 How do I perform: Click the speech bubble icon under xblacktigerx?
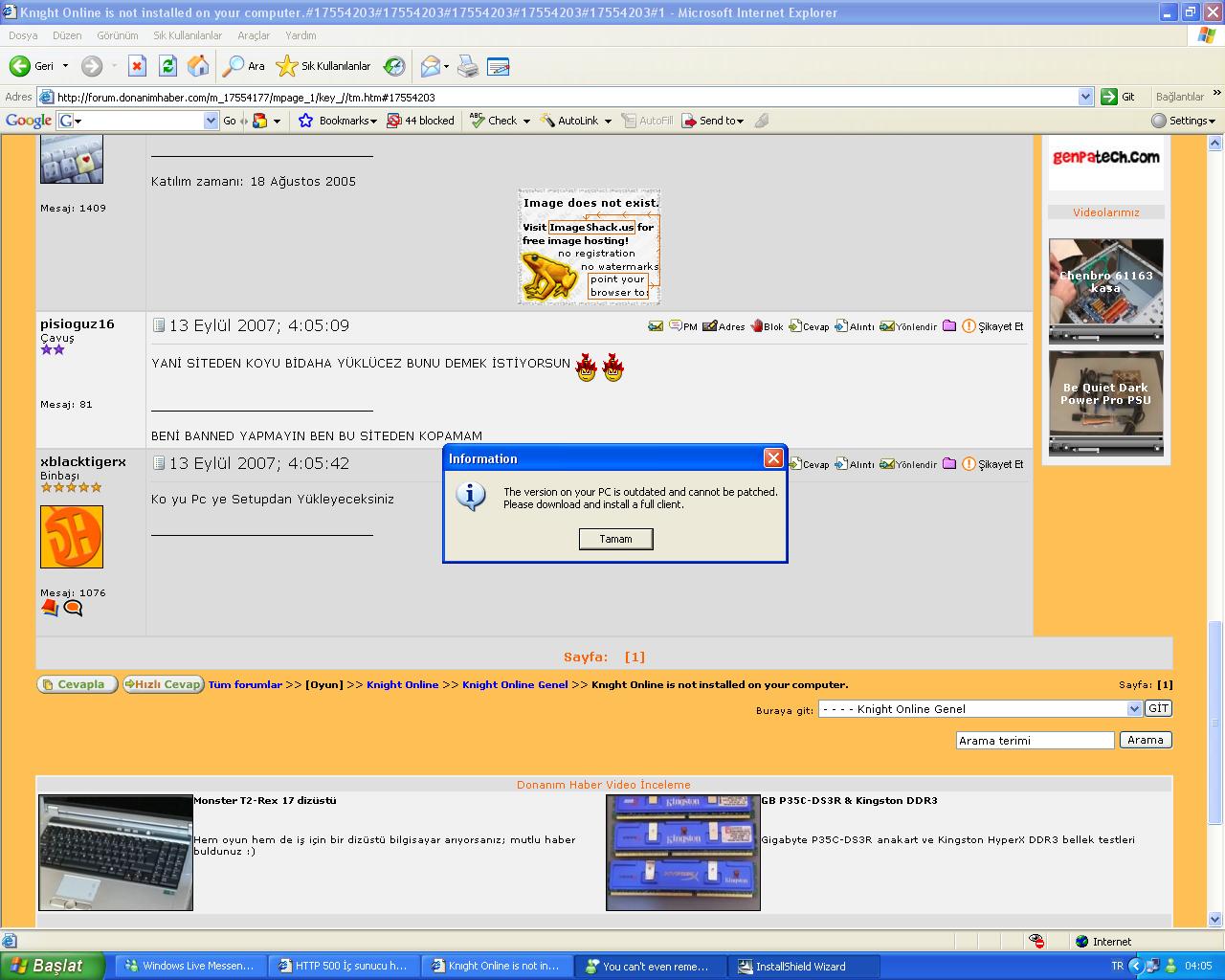tap(73, 608)
